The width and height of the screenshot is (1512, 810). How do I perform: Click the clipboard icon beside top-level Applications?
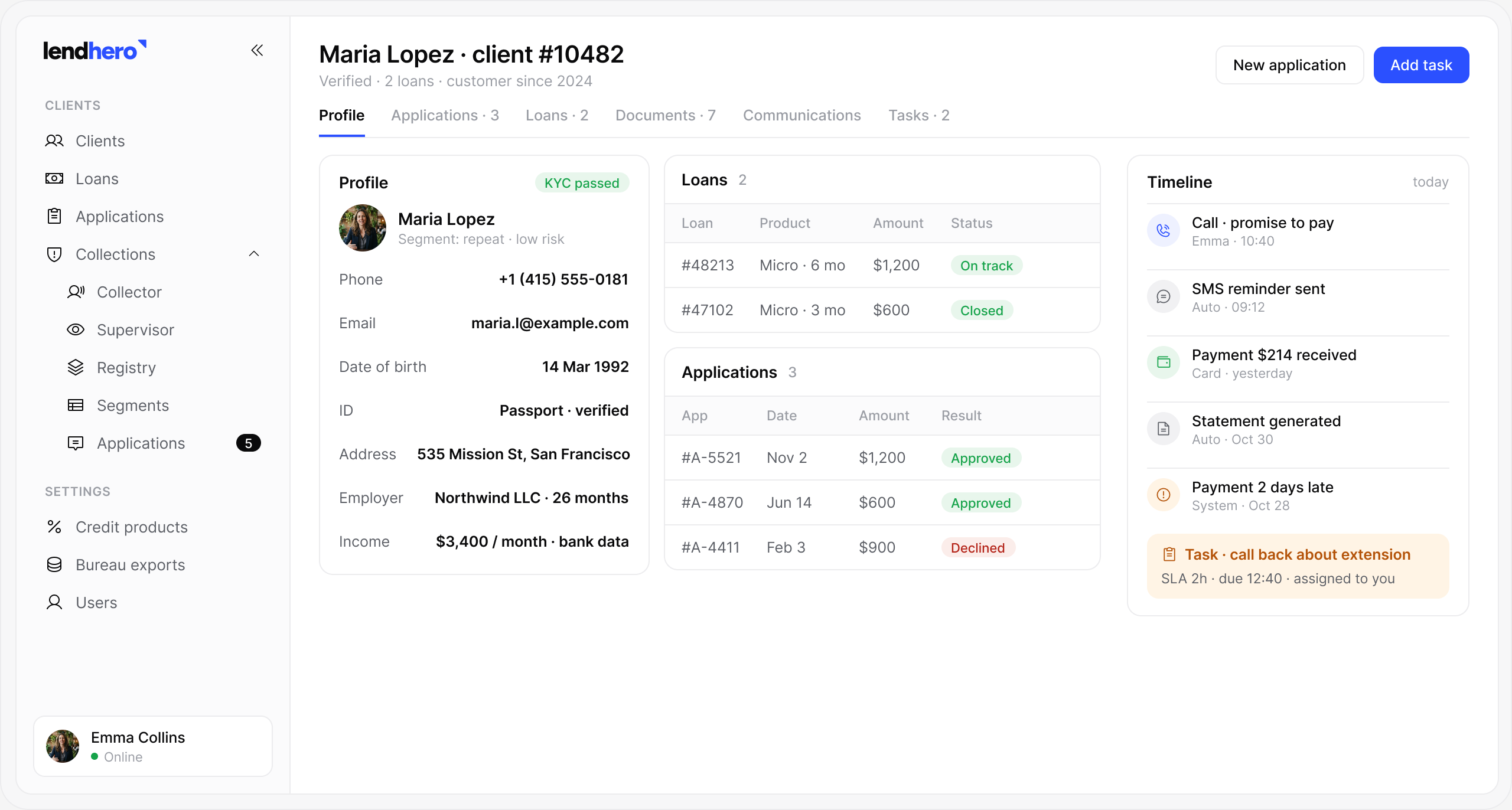point(54,217)
